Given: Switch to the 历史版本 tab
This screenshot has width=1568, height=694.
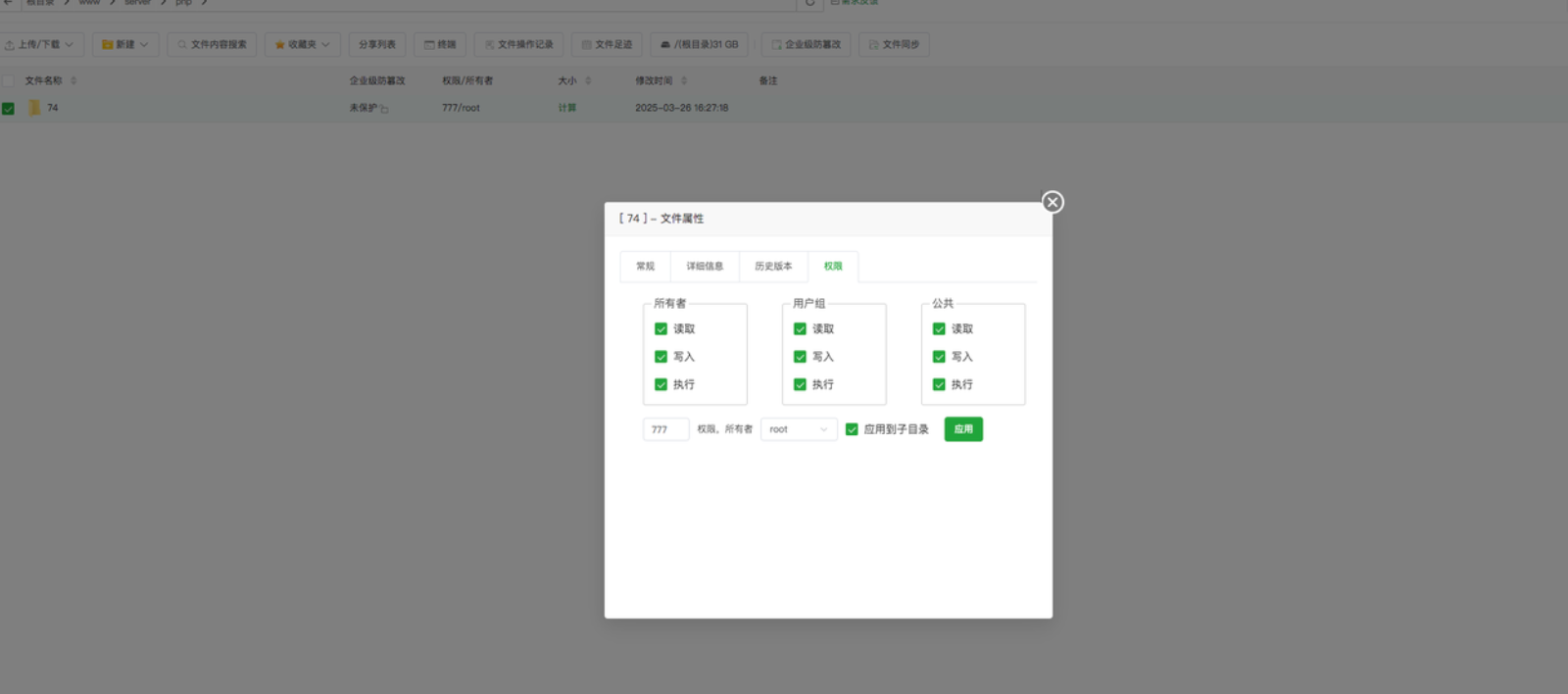Looking at the screenshot, I should (x=773, y=267).
